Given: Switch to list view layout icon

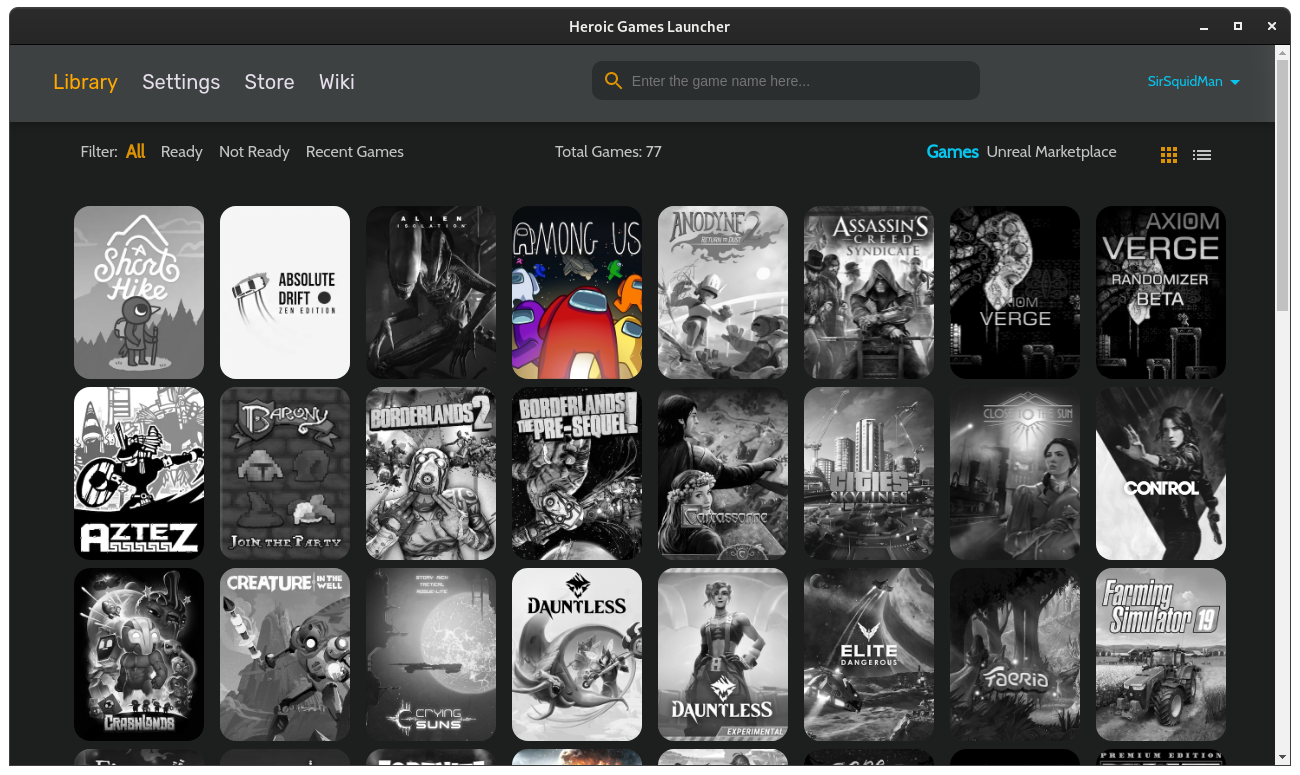Looking at the screenshot, I should coord(1202,155).
